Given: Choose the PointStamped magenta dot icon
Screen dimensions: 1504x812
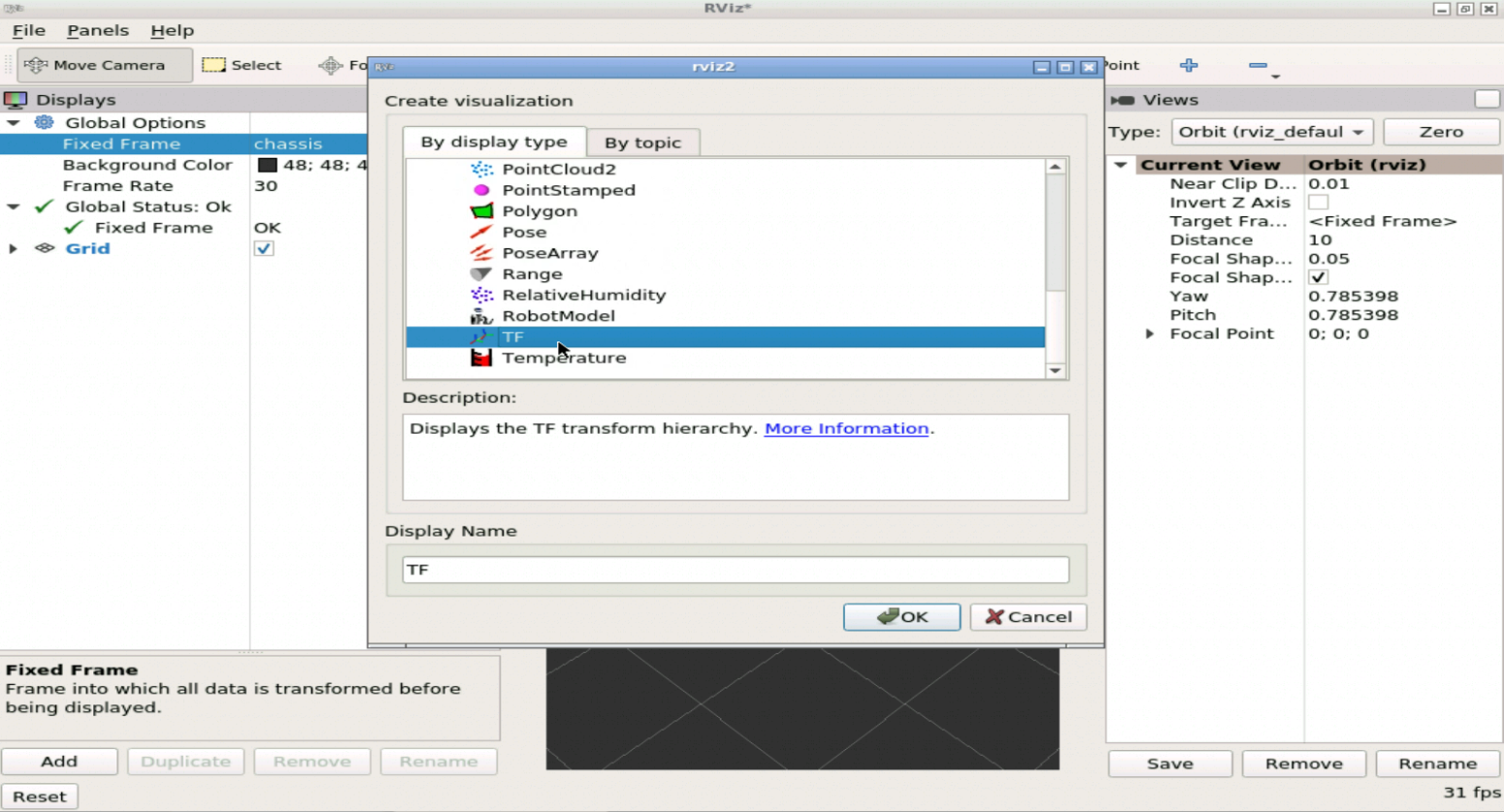Looking at the screenshot, I should pos(481,190).
